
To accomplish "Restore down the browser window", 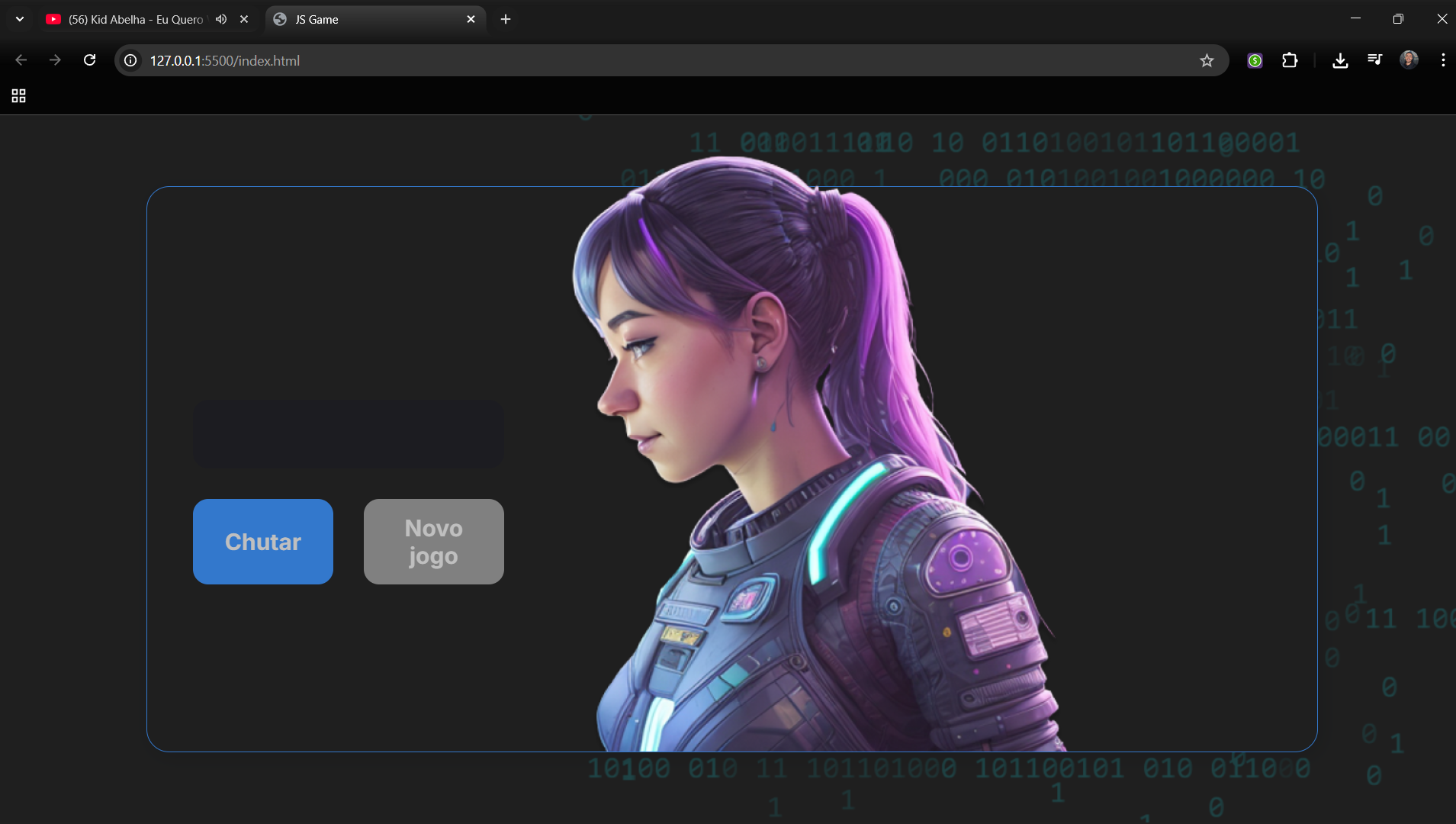I will click(1398, 19).
